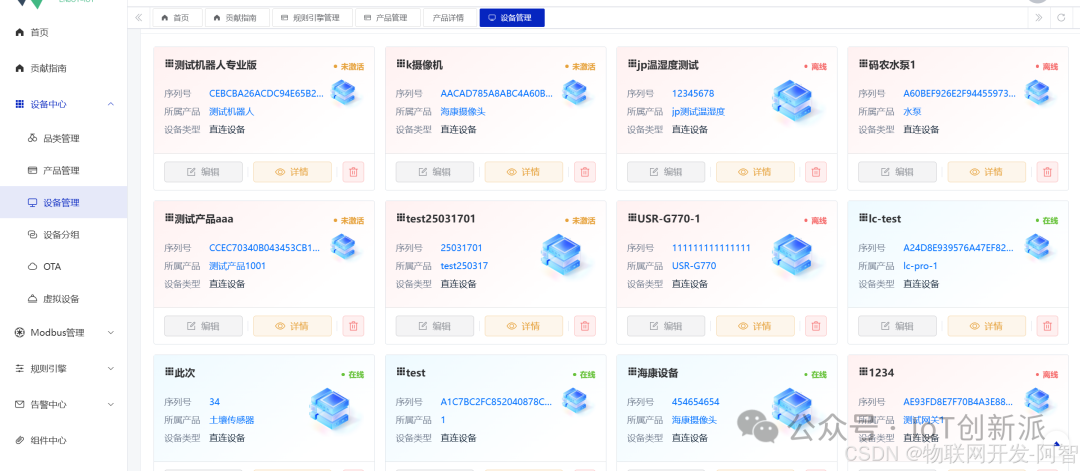Click serial number 111111111111111

[712, 248]
